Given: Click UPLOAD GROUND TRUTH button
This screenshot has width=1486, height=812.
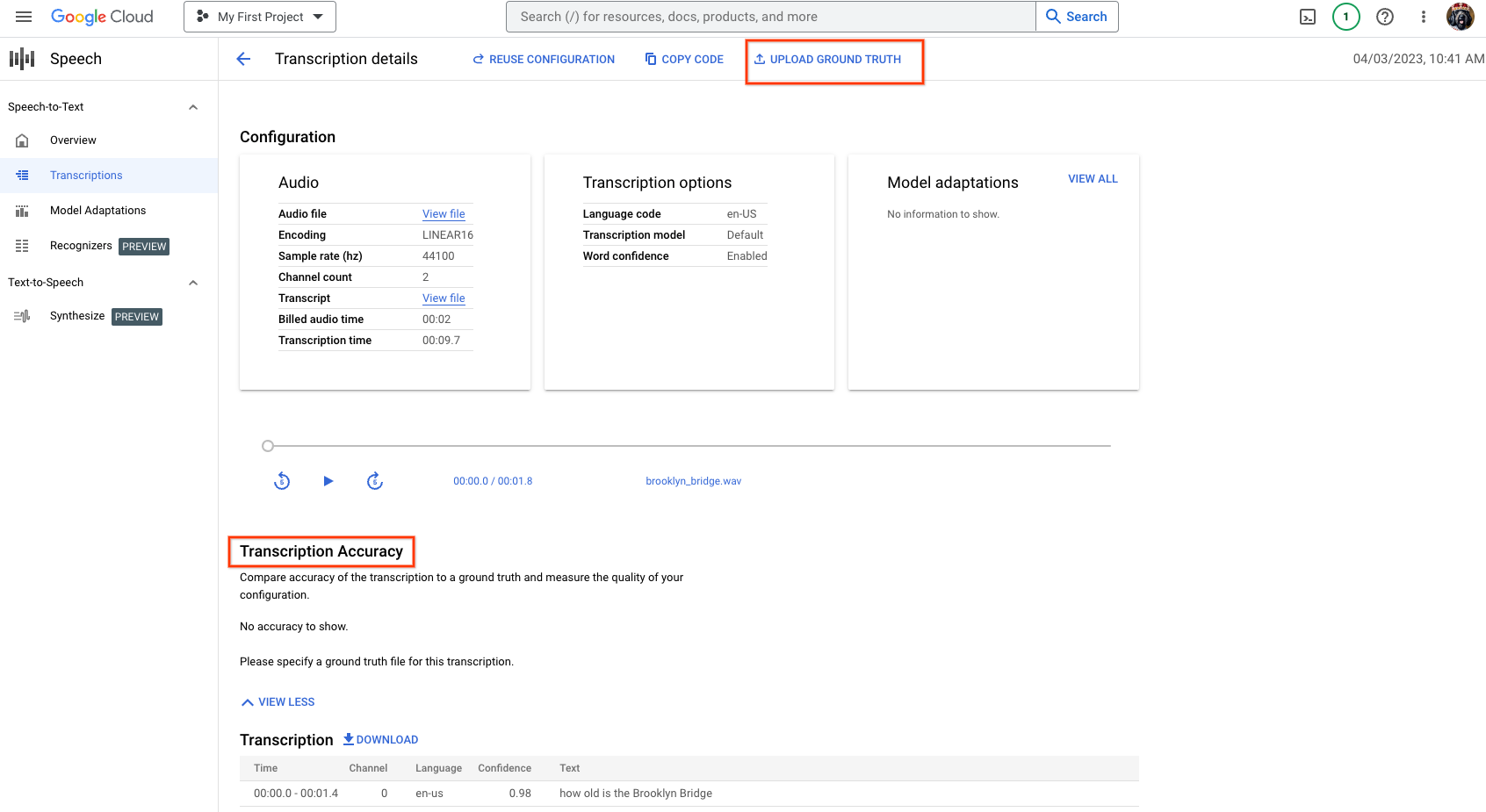Looking at the screenshot, I should pos(833,59).
